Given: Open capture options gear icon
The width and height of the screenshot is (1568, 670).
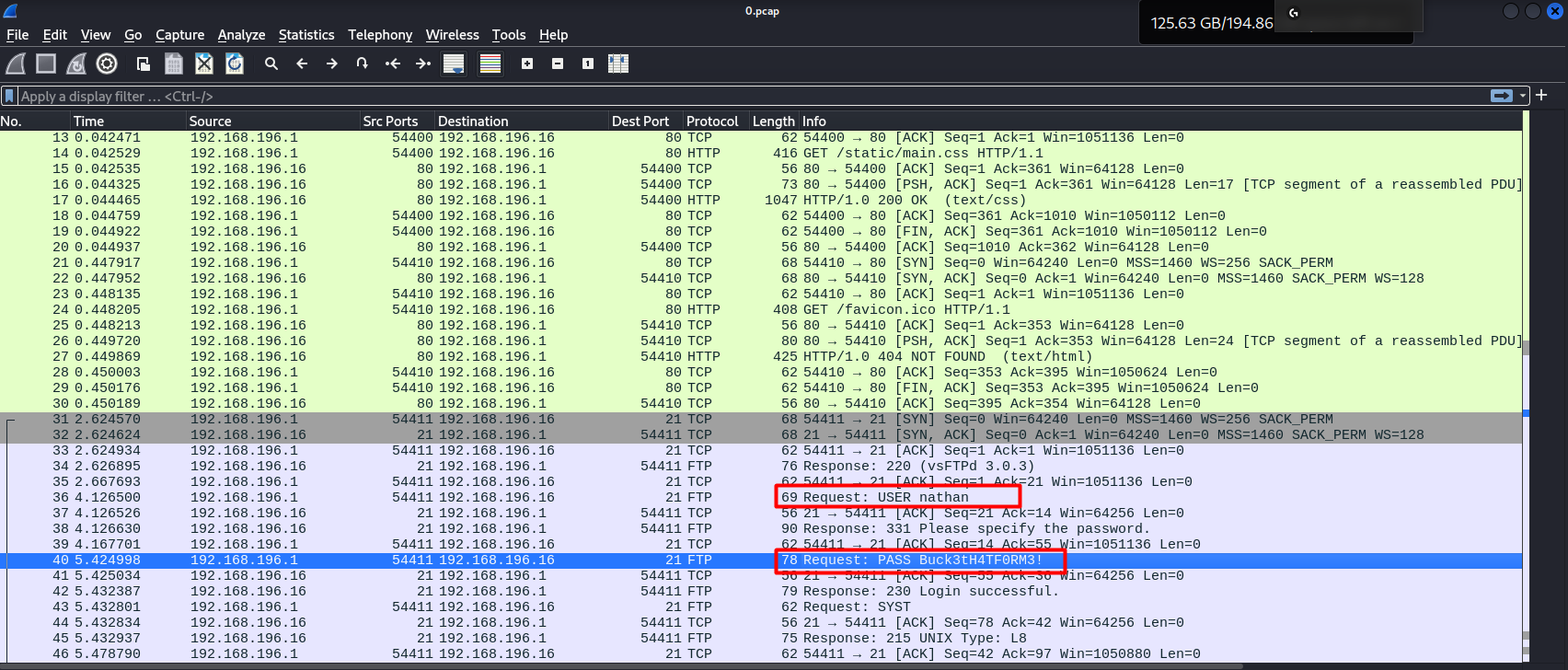Looking at the screenshot, I should pyautogui.click(x=107, y=64).
